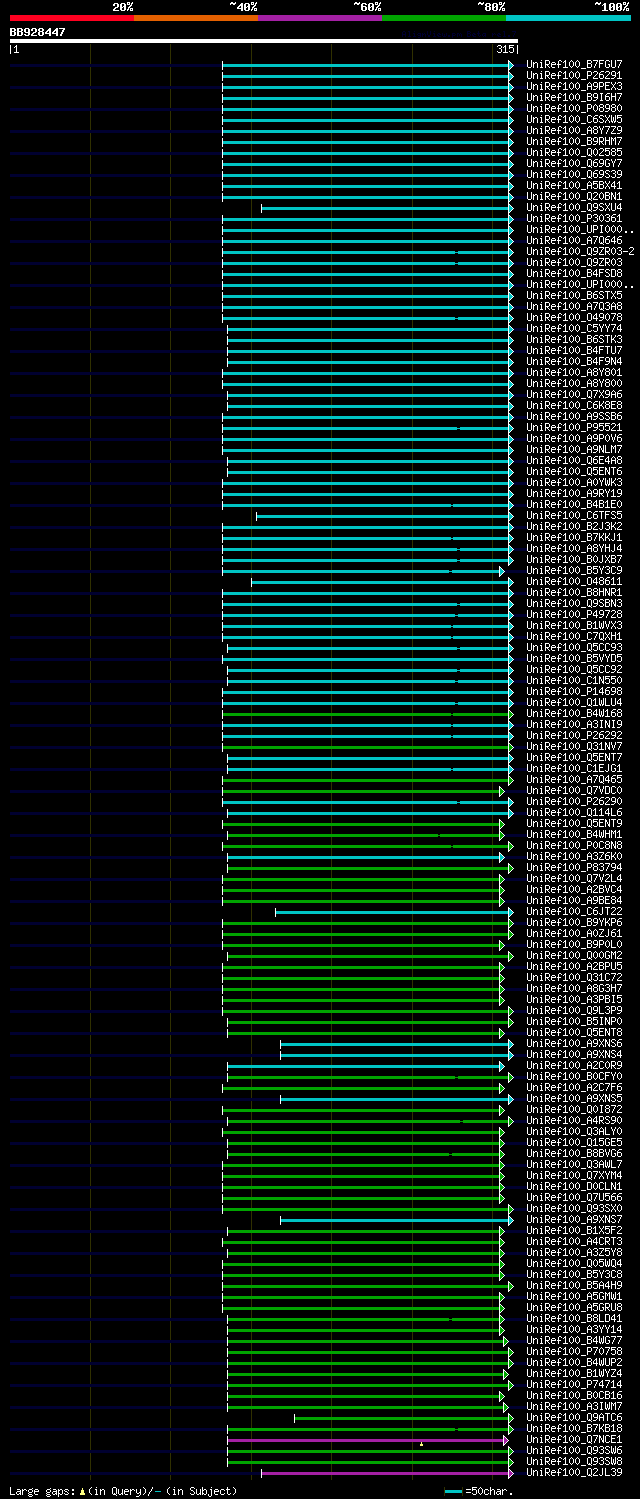Open hit UniRef100_P08980

[x=574, y=108]
